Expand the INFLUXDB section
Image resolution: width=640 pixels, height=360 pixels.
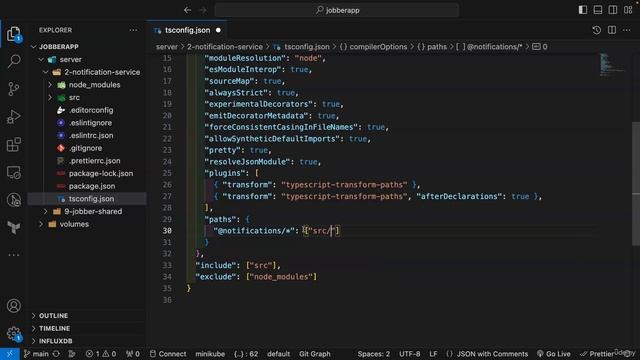[87, 341]
